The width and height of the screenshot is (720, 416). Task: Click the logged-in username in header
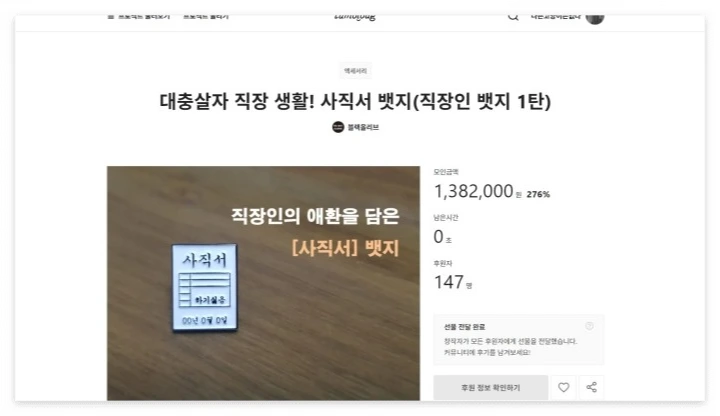pos(556,17)
